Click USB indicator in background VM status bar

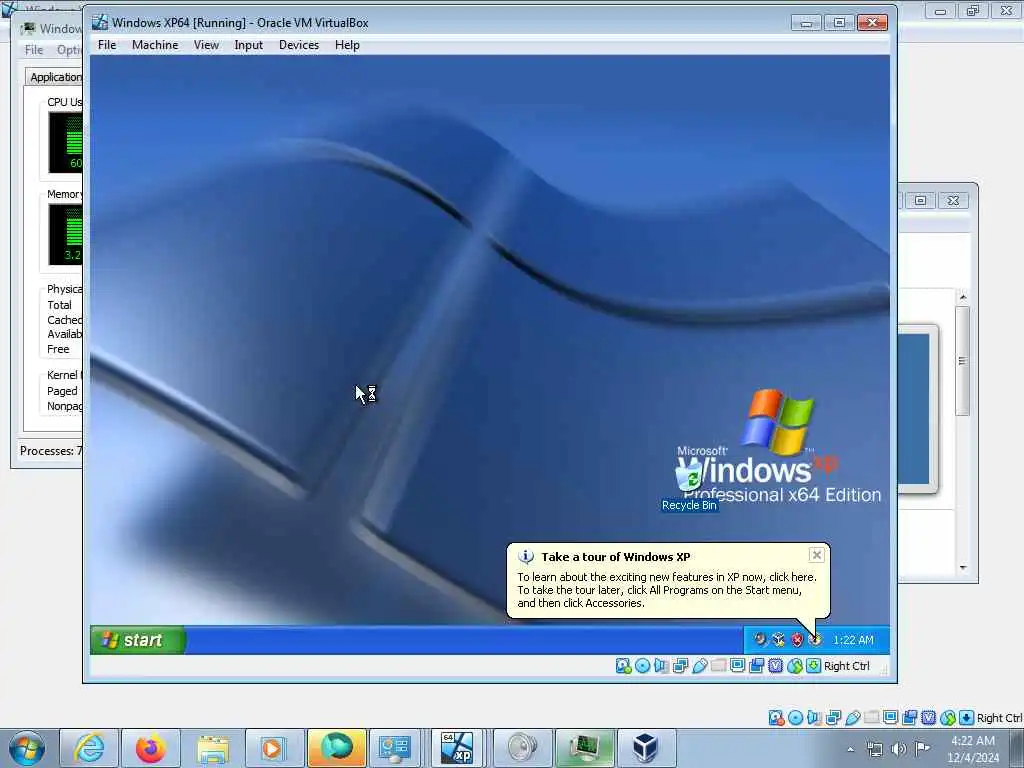pyautogui.click(x=852, y=718)
